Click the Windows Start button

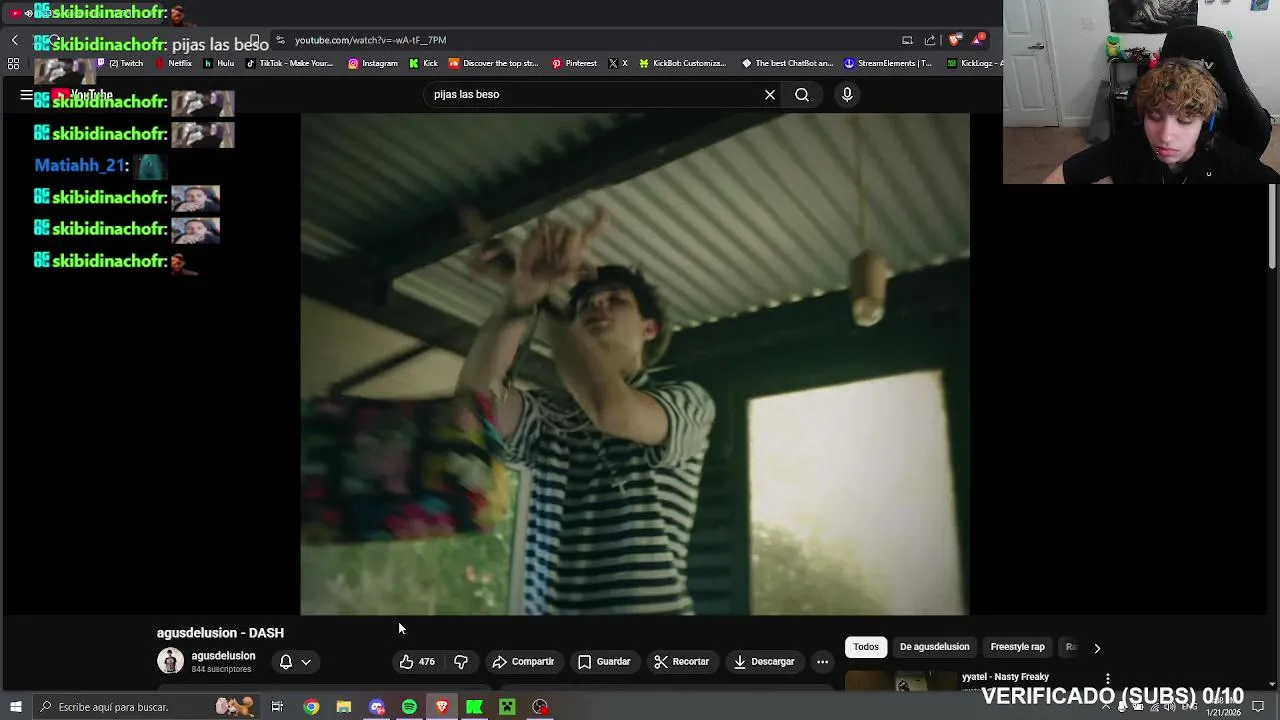pos(16,707)
